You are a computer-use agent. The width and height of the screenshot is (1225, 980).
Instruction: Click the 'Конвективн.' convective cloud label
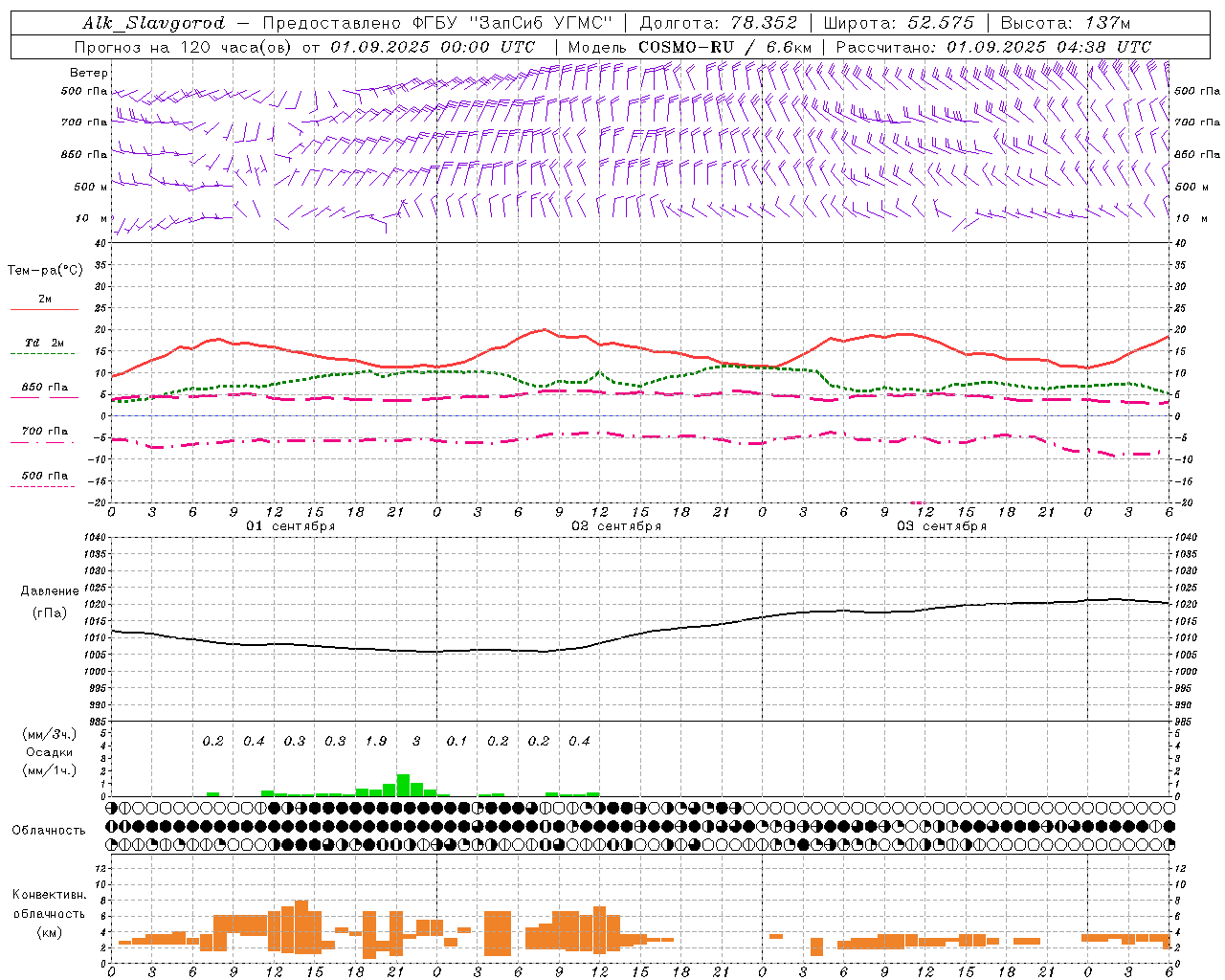(x=49, y=895)
